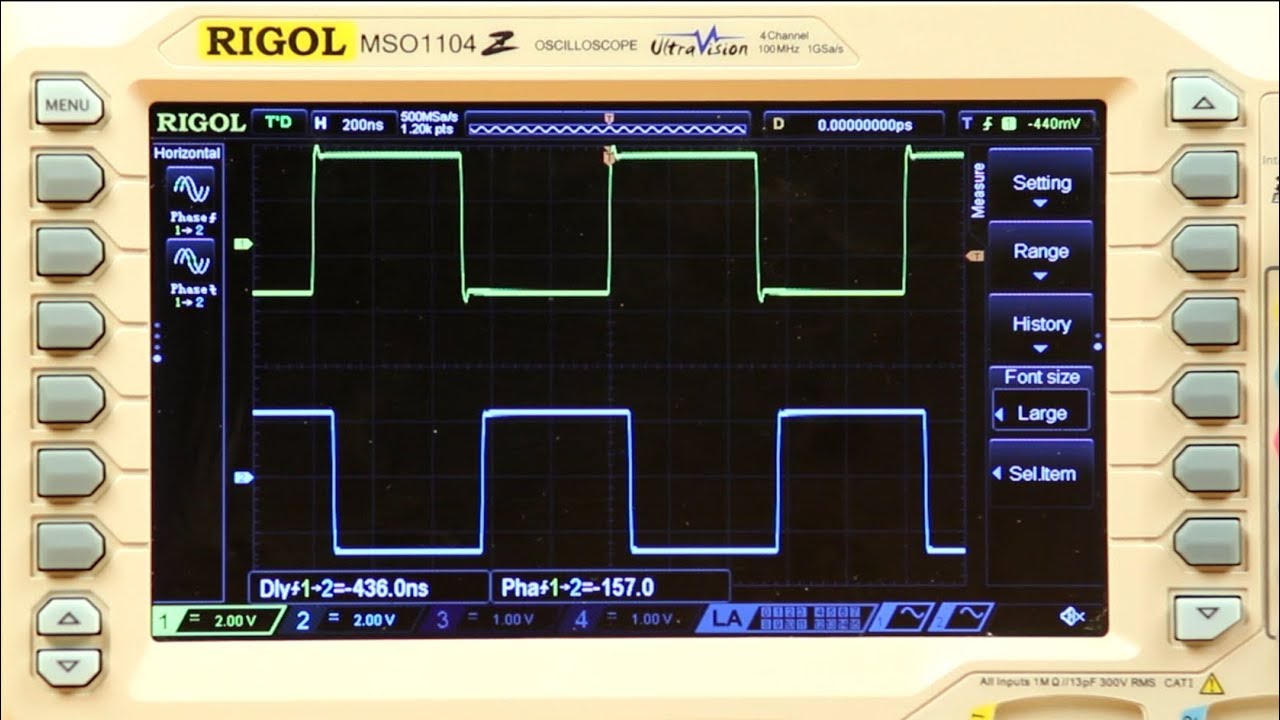Toggle channel 1 at 2.00 V
The height and width of the screenshot is (720, 1280).
(x=217, y=620)
